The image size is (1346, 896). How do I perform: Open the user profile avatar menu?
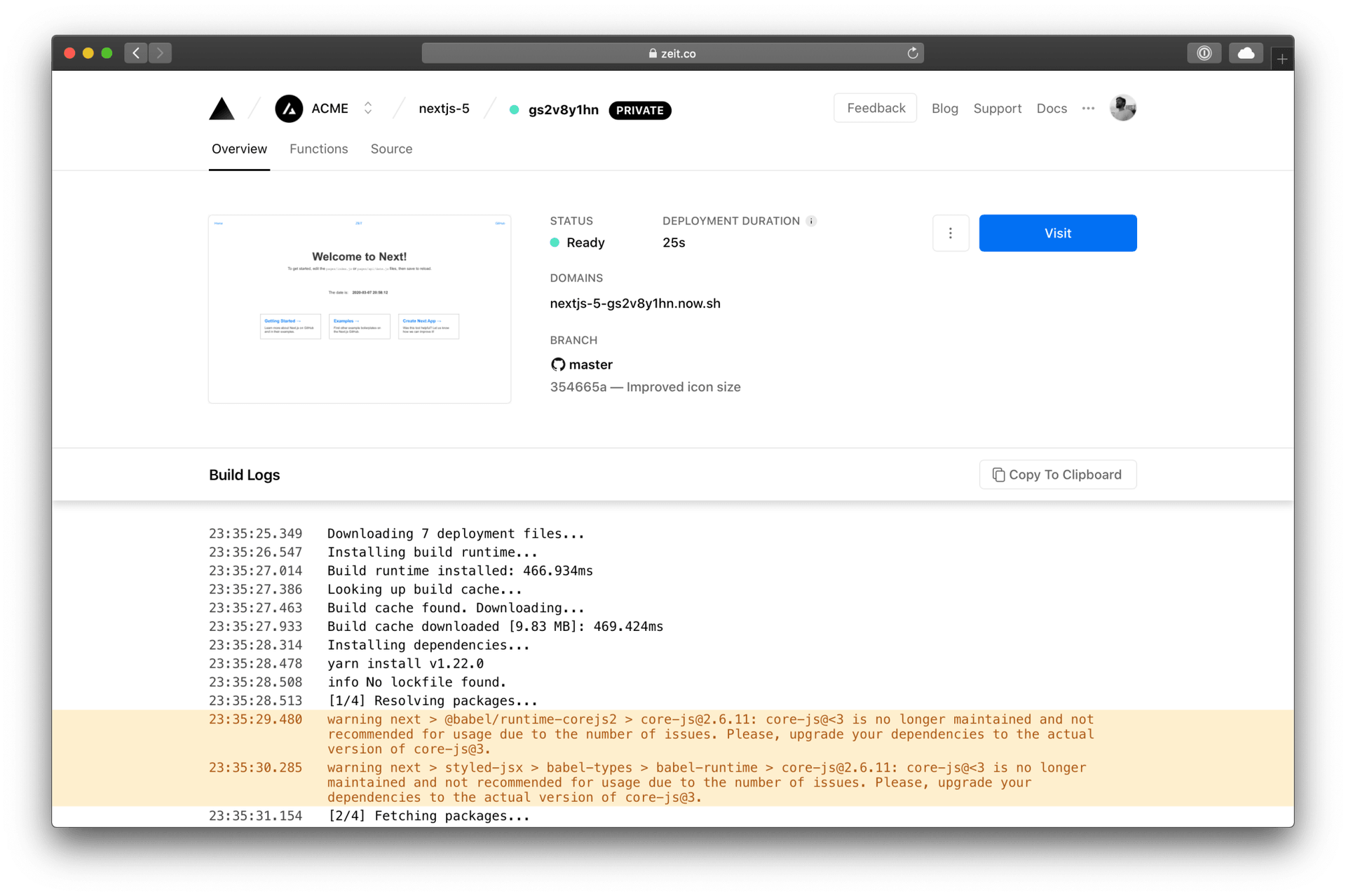tap(1123, 108)
